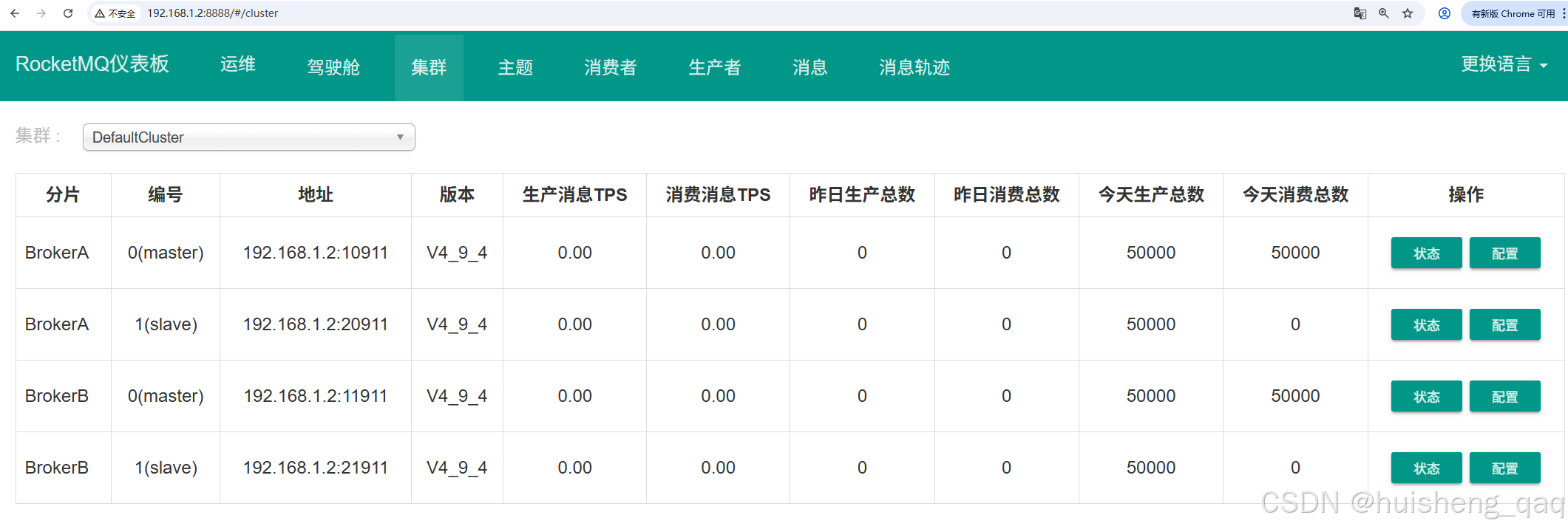Click 状态 for BrokerA slave 20911
Image resolution: width=1568 pixels, height=529 pixels.
[1426, 324]
